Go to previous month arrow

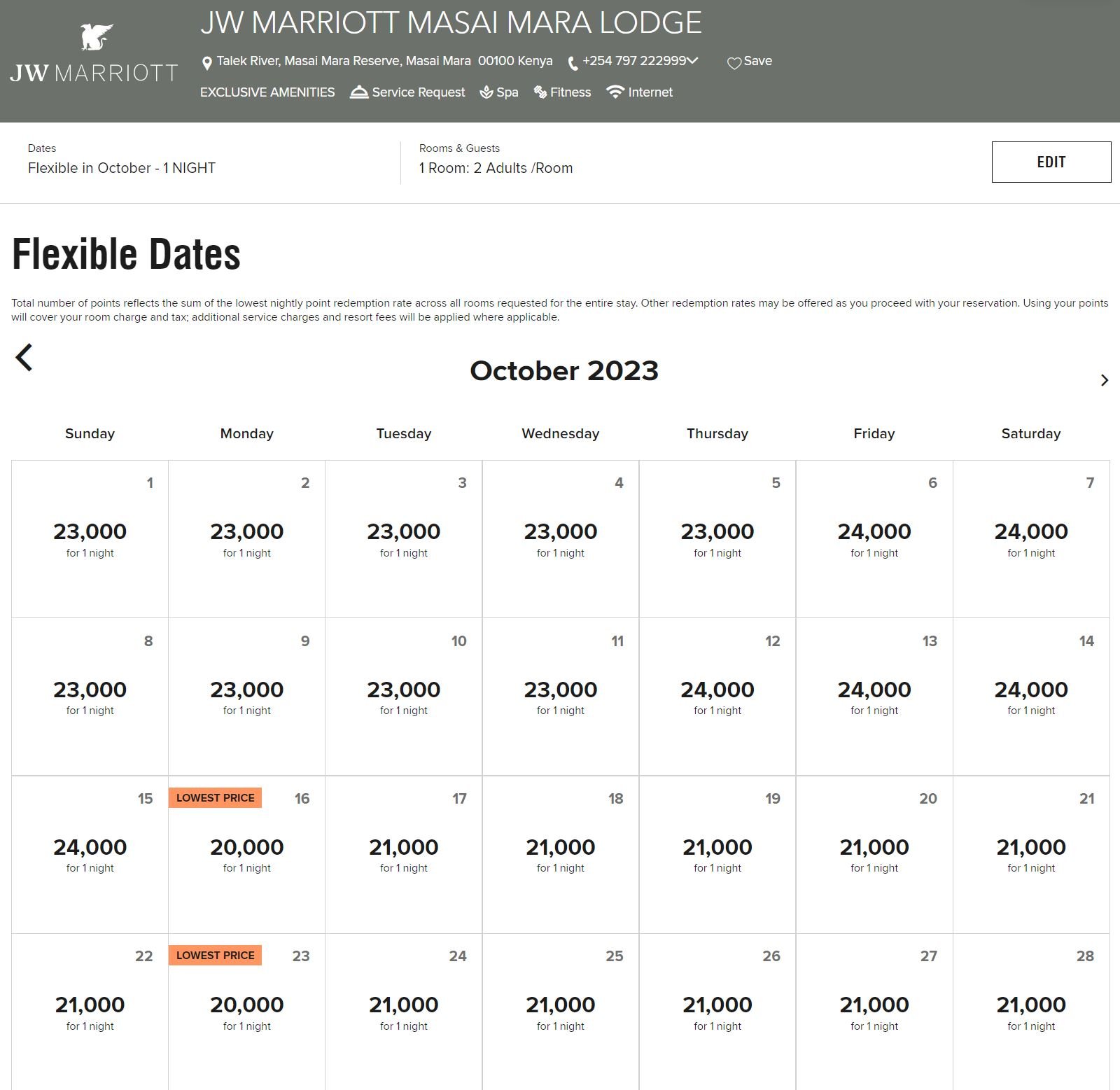click(24, 357)
